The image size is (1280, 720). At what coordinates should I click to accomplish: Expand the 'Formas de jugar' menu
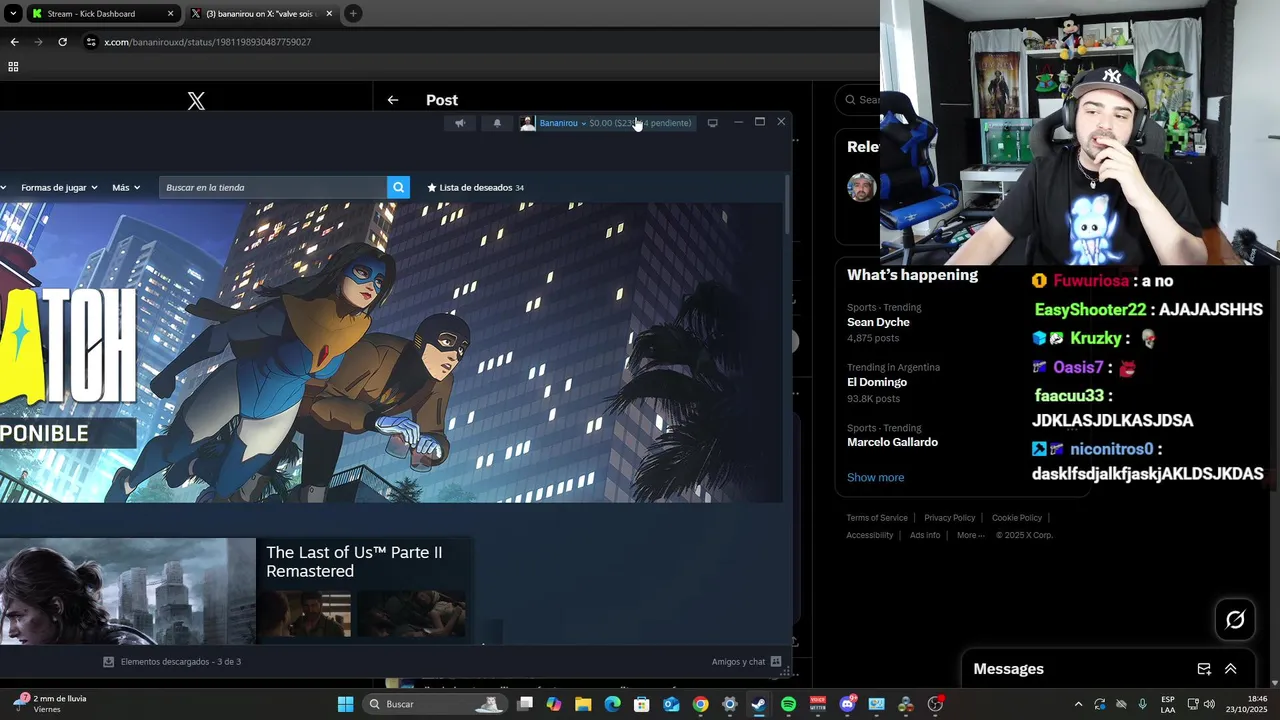coord(59,187)
